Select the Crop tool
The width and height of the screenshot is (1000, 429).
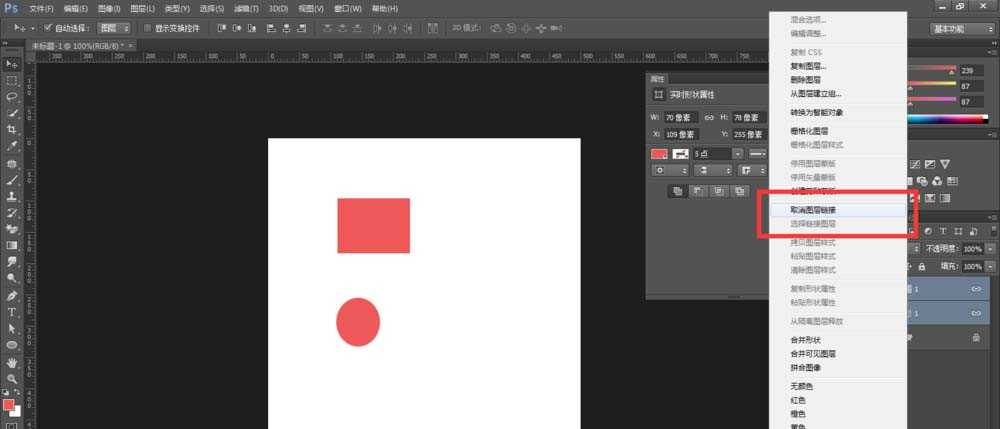pyautogui.click(x=12, y=129)
